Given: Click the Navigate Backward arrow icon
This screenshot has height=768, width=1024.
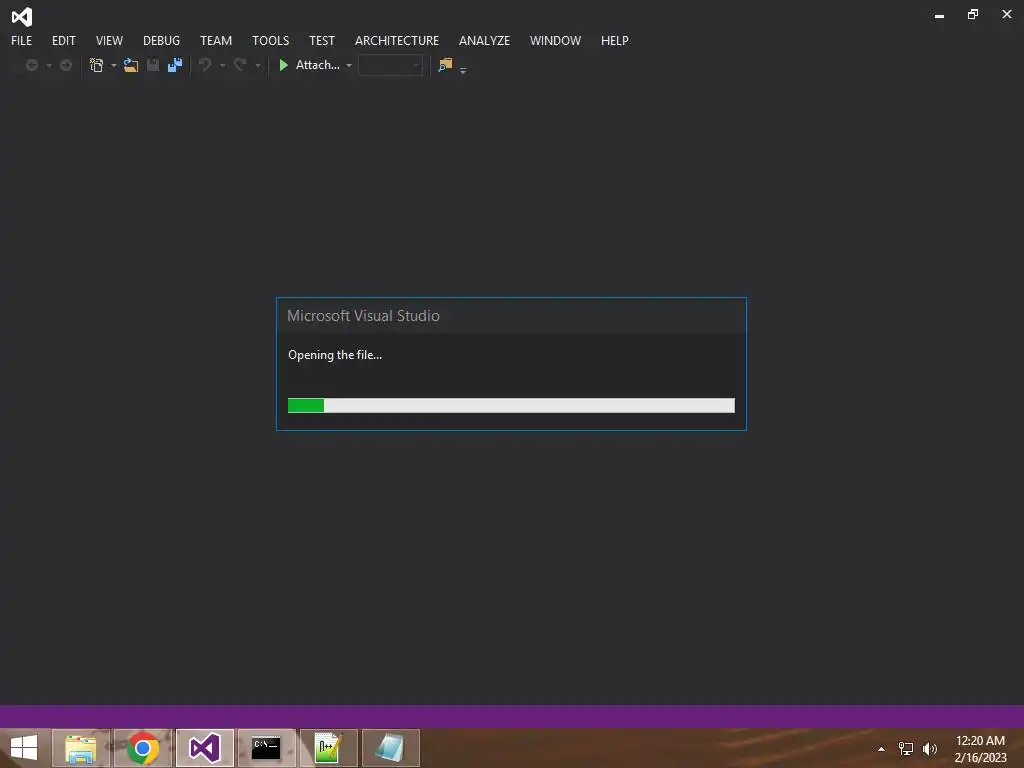Looking at the screenshot, I should click(x=31, y=65).
